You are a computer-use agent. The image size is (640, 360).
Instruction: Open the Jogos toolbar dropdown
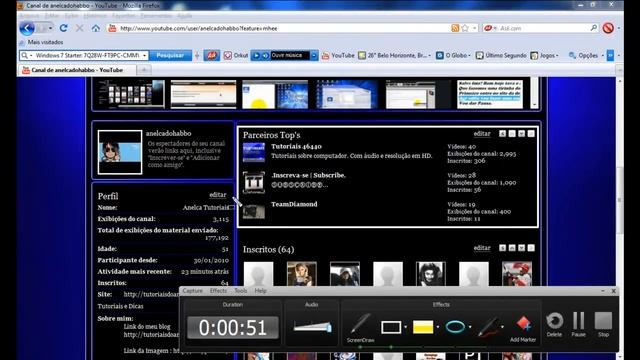click(x=557, y=55)
